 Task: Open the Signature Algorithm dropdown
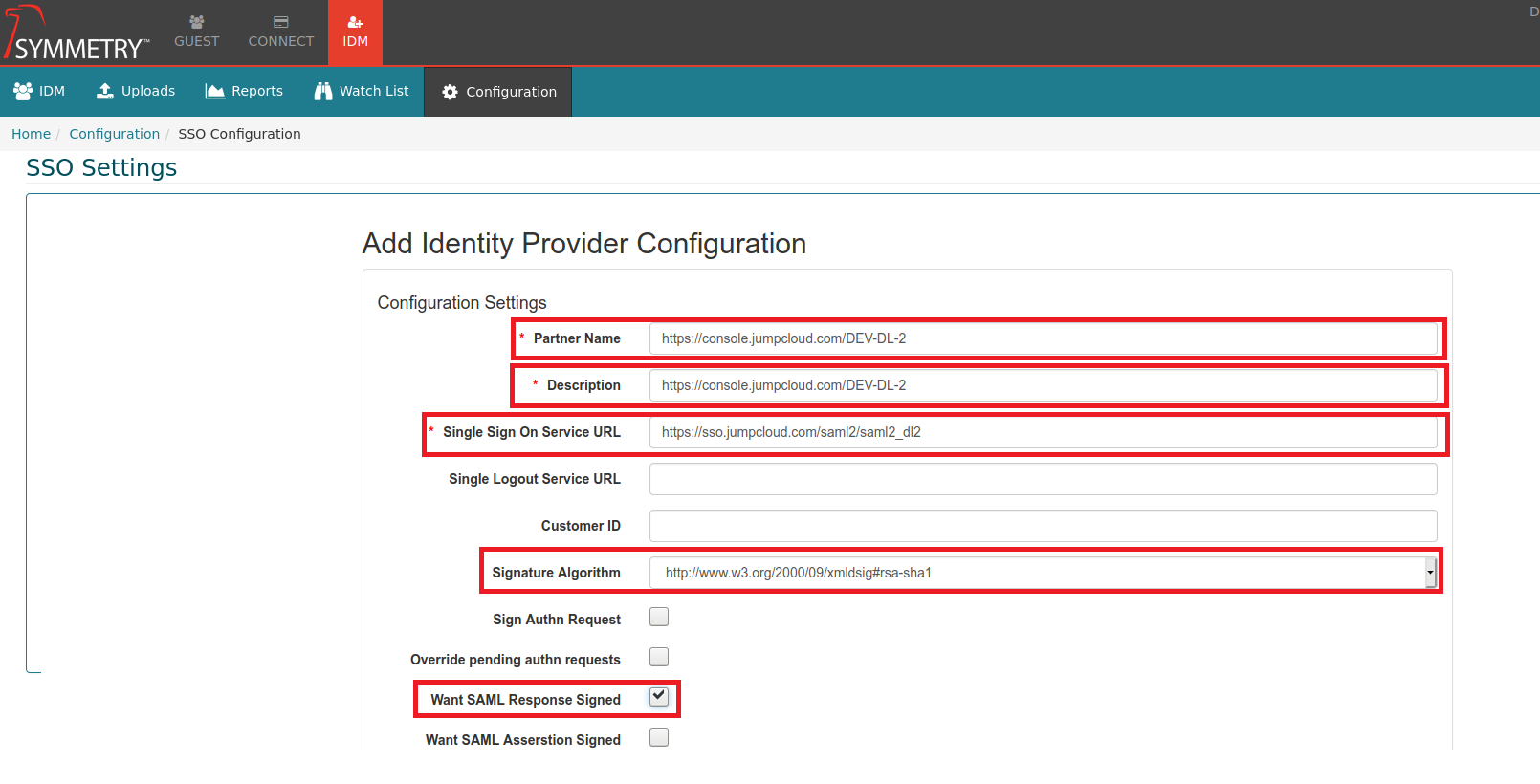[x=1044, y=573]
